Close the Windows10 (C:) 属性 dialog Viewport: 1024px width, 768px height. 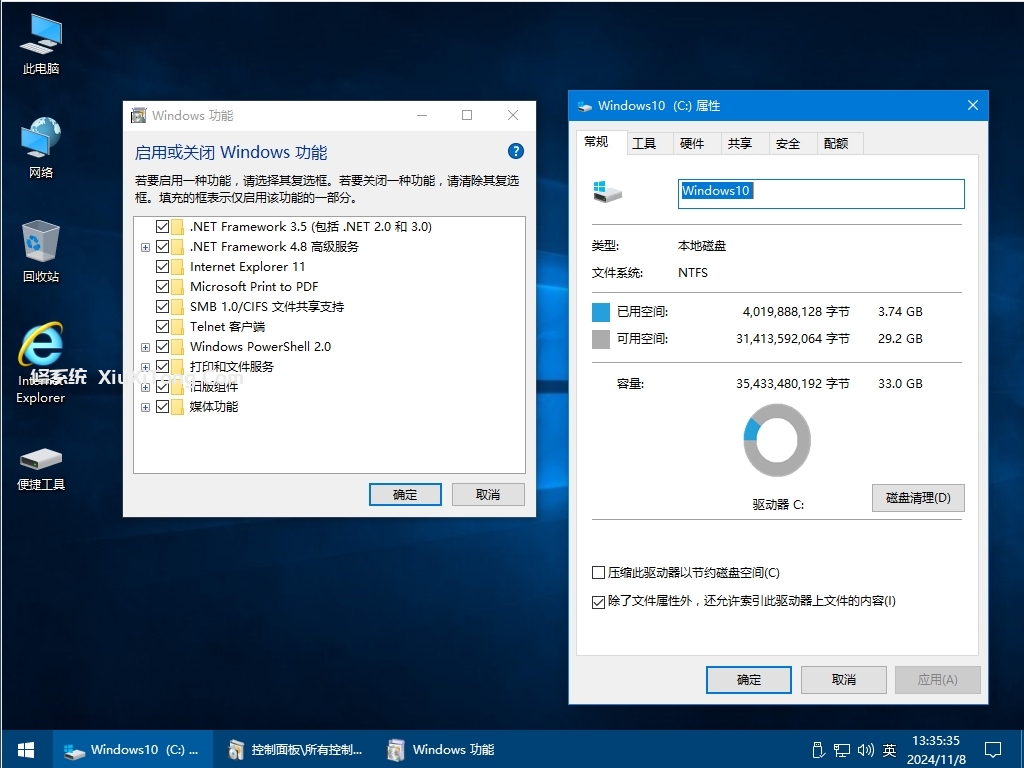(x=972, y=106)
